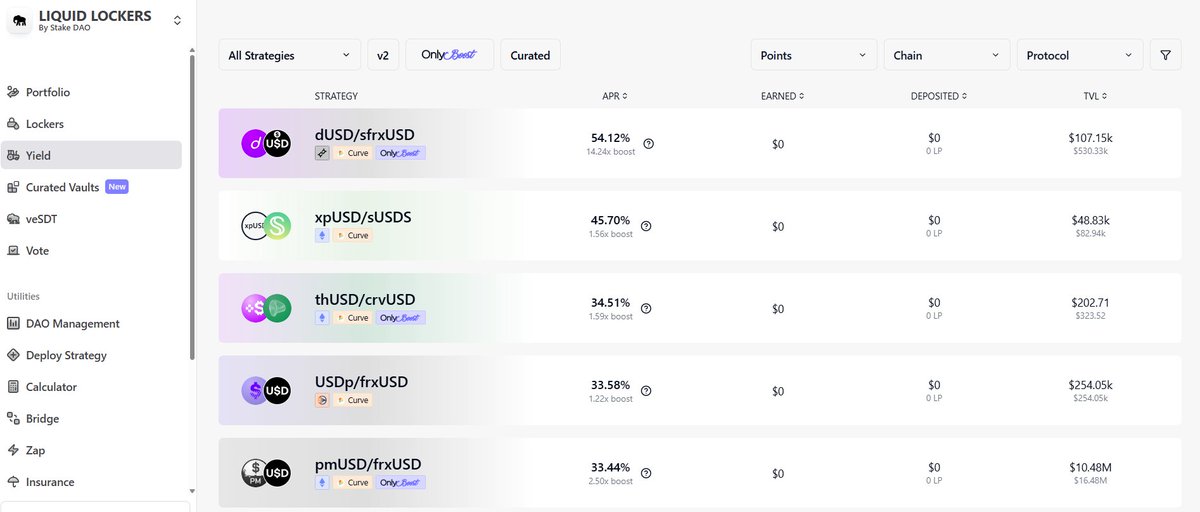This screenshot has height=512, width=1200.
Task: Click the Curve tag under pmUSD/frxUSD
Action: coord(353,482)
